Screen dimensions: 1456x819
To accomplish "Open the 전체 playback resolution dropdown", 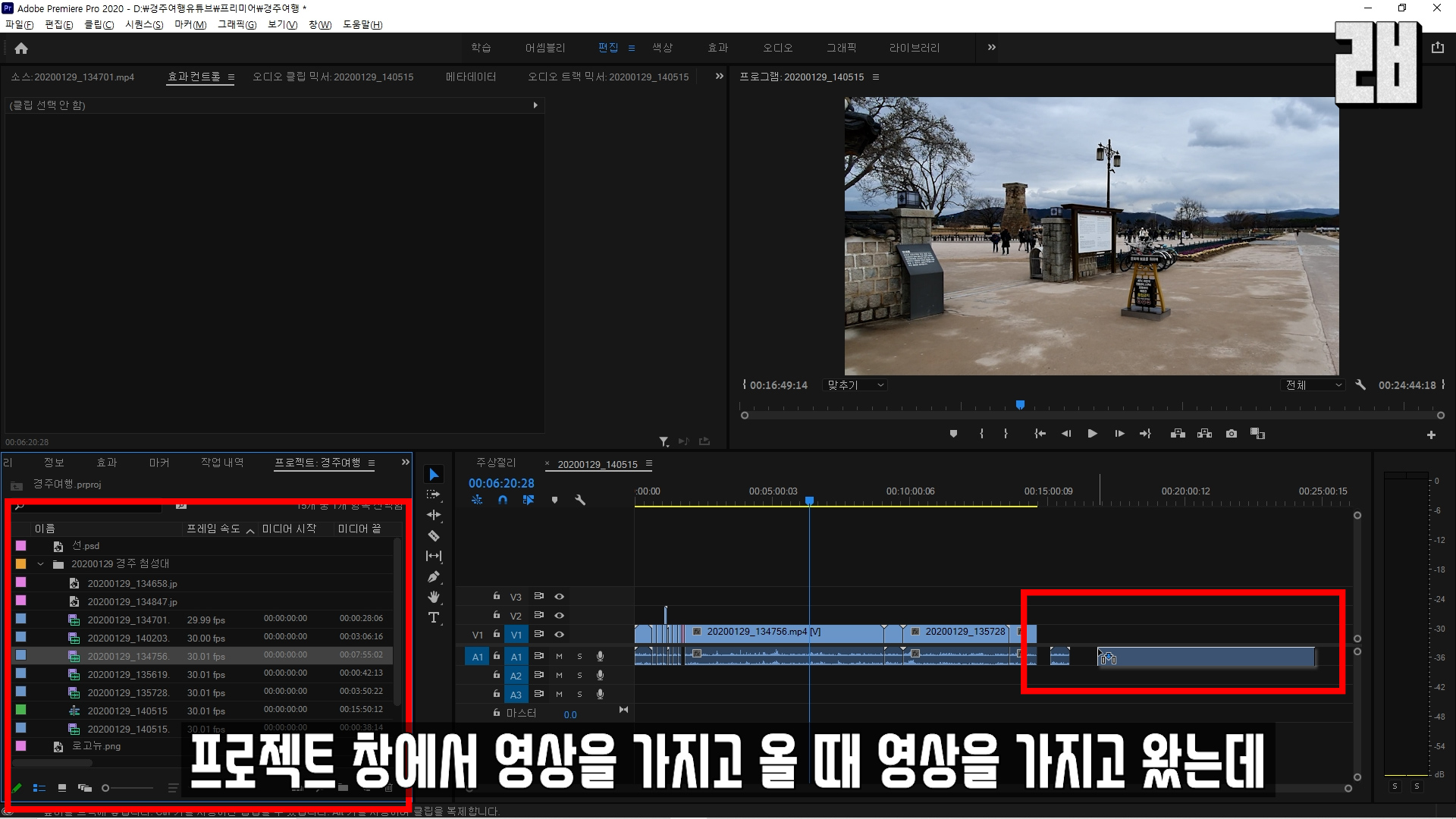I will pyautogui.click(x=1313, y=385).
